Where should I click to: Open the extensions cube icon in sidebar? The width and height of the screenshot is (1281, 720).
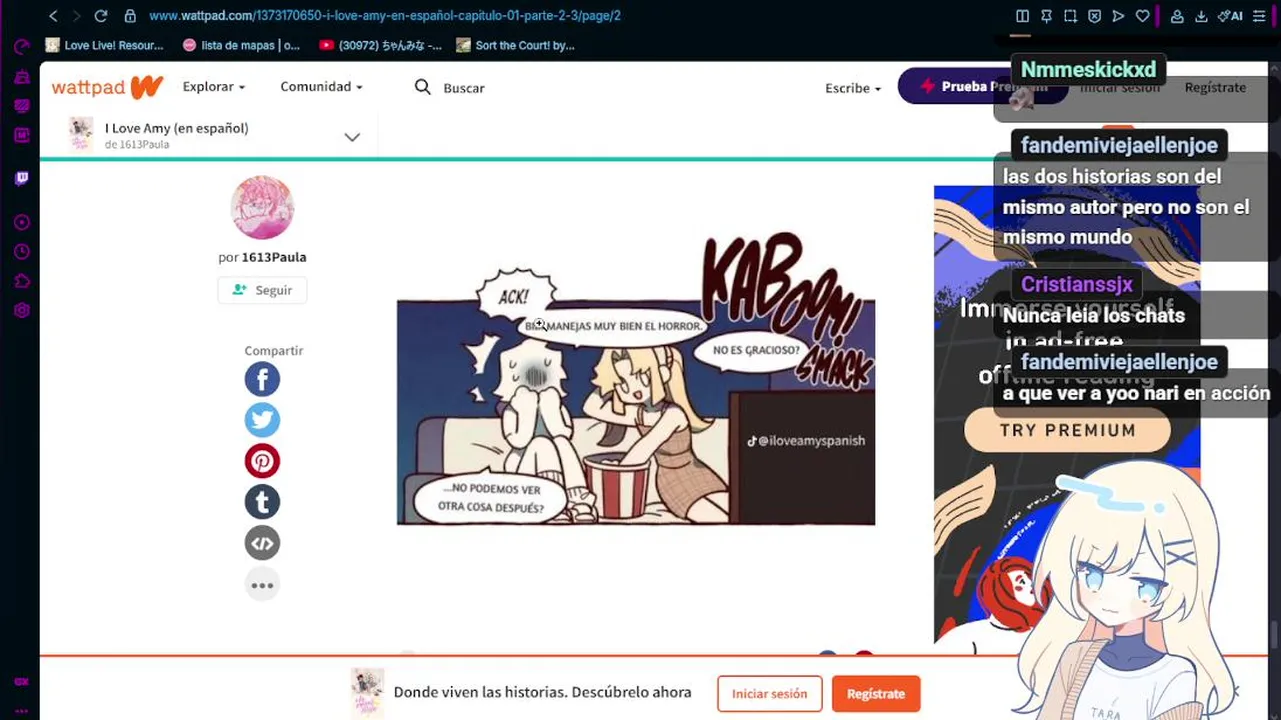point(21,281)
